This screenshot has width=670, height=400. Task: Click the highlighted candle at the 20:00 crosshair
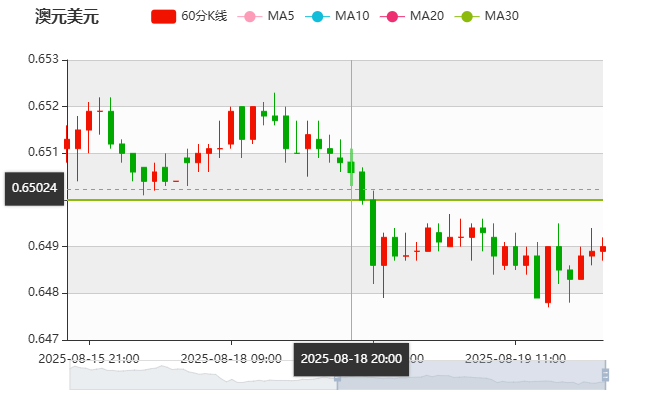[351, 167]
